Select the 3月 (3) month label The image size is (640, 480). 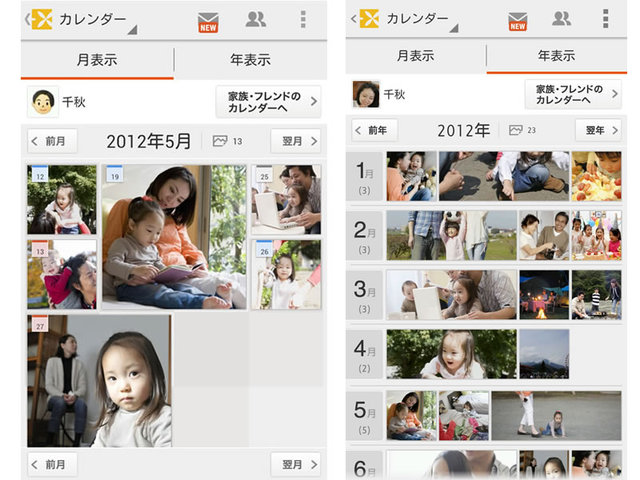pyautogui.click(x=364, y=295)
